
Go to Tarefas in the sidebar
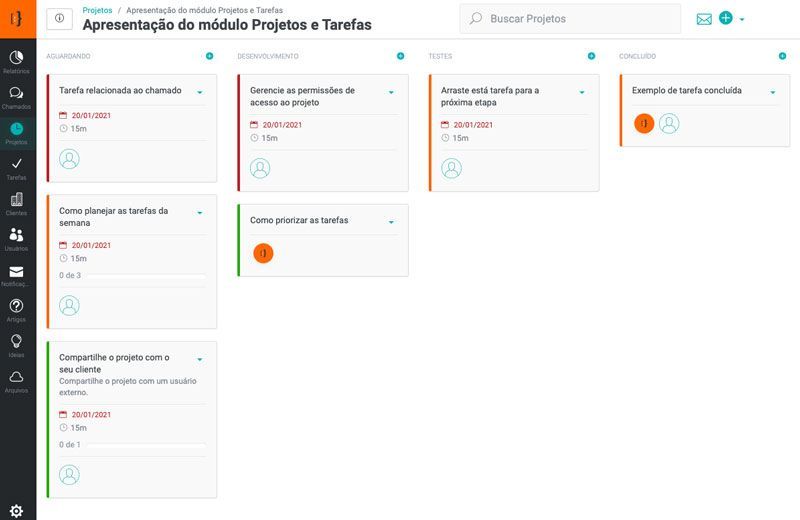click(x=17, y=167)
